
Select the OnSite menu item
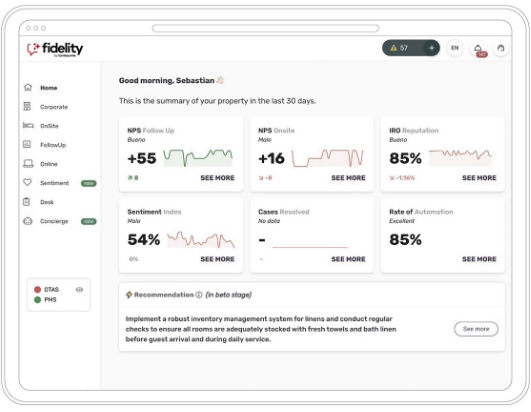[49, 126]
